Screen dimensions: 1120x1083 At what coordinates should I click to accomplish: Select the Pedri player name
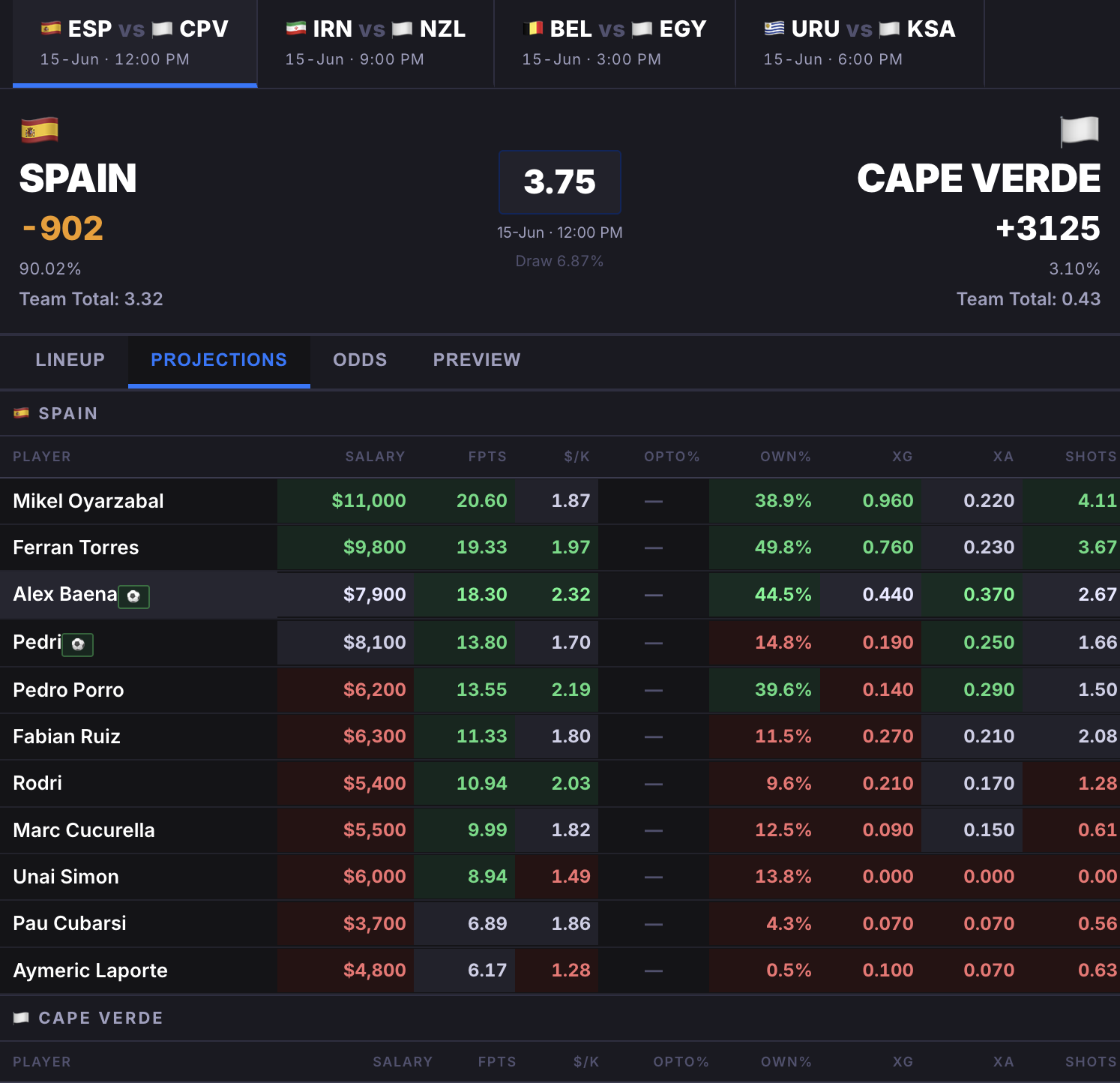pyautogui.click(x=37, y=642)
